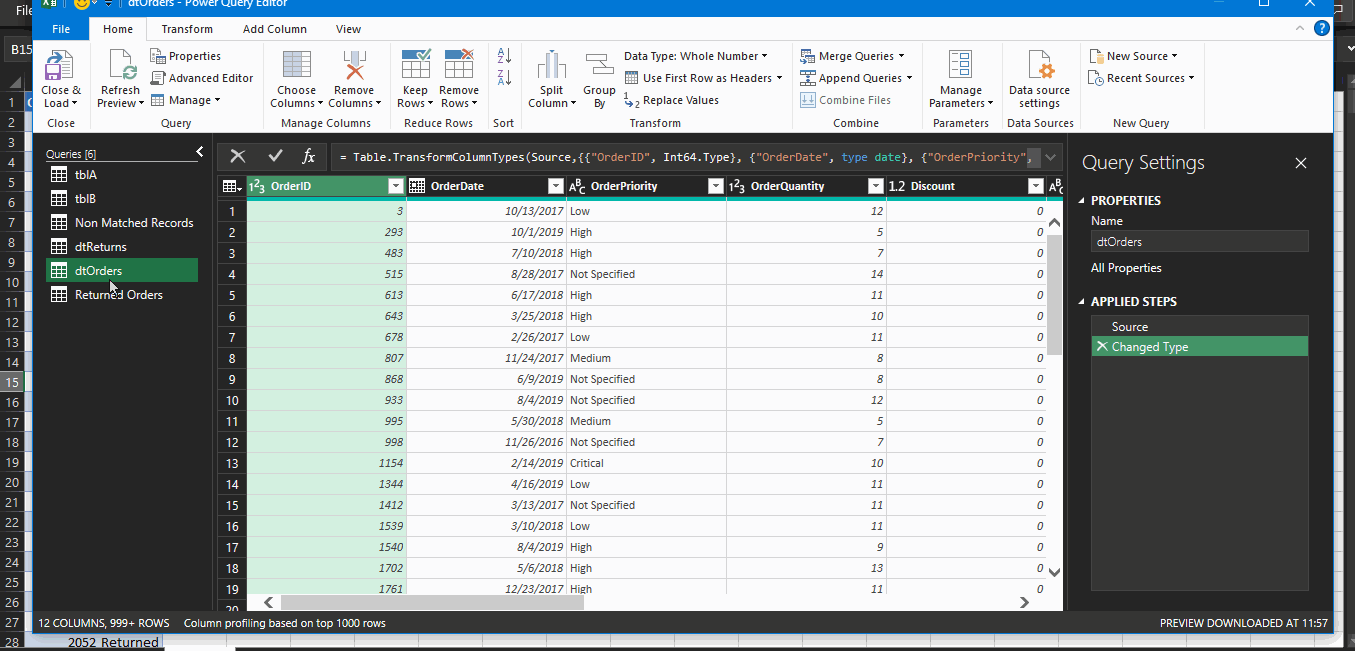Select the Returned Orders query
Screen dimensions: 1355x651
pos(122,295)
